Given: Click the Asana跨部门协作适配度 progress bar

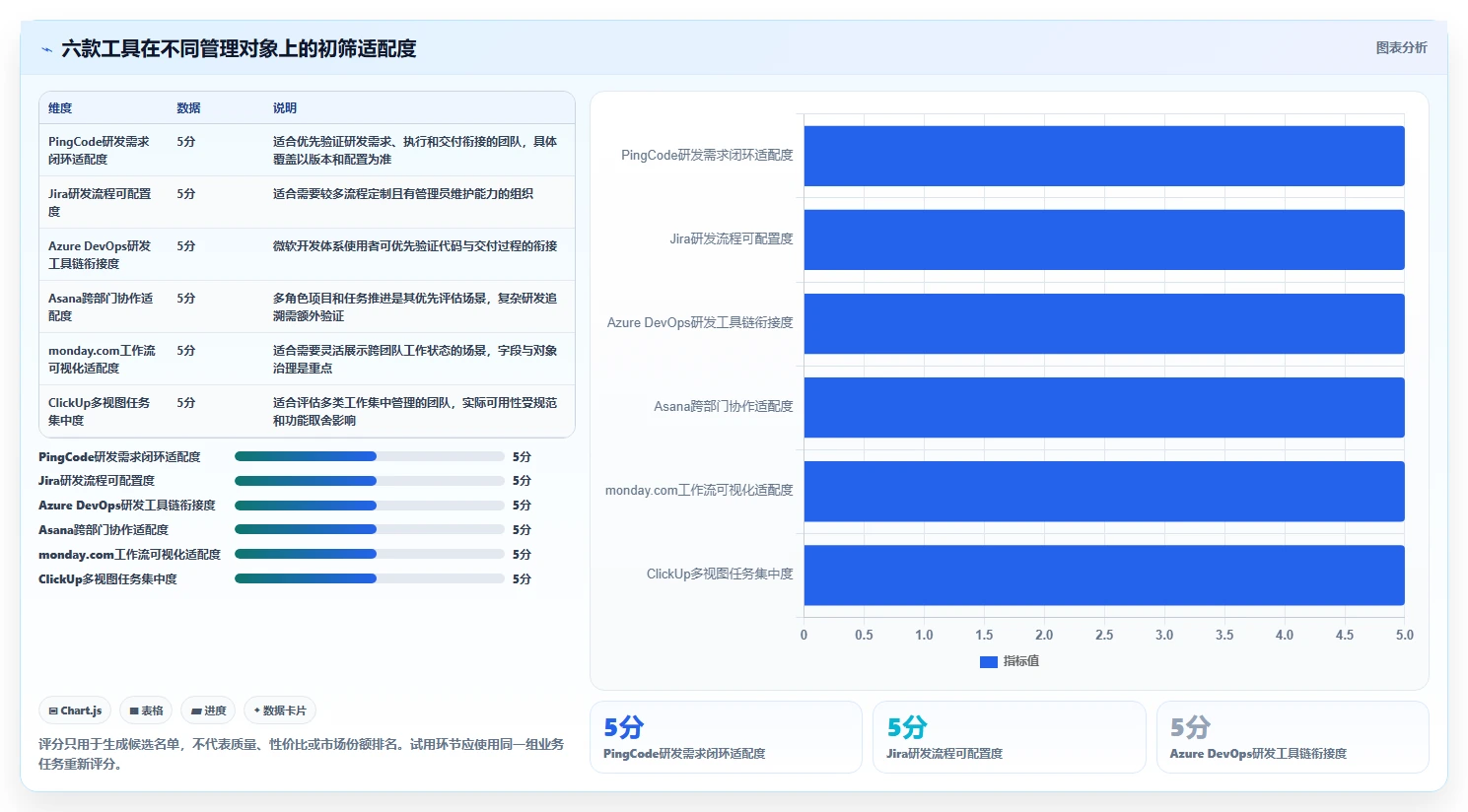Looking at the screenshot, I should click(x=370, y=529).
